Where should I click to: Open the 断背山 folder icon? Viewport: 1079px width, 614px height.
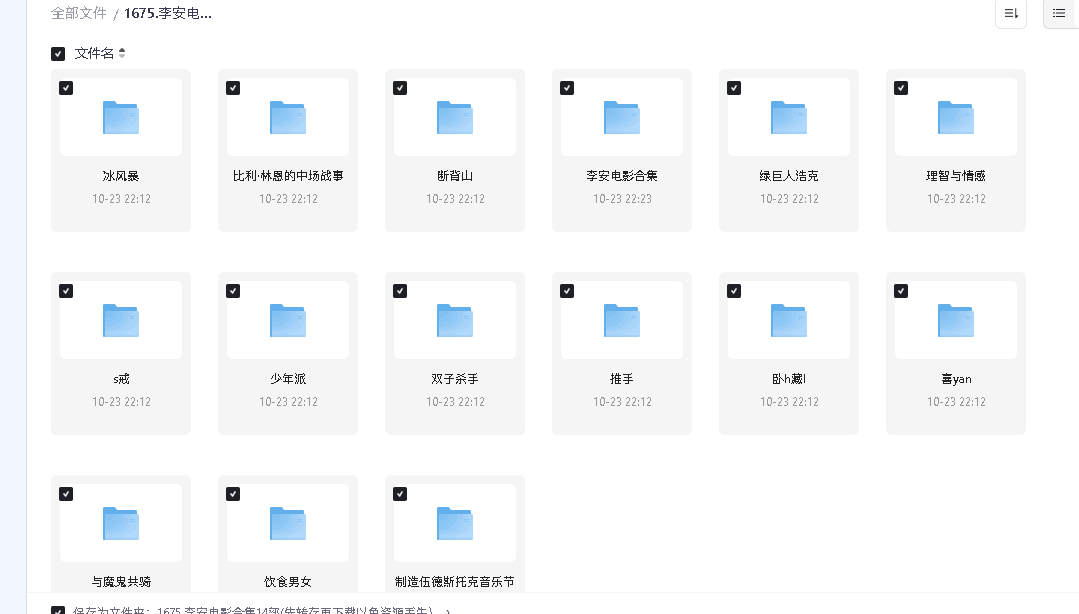click(454, 116)
